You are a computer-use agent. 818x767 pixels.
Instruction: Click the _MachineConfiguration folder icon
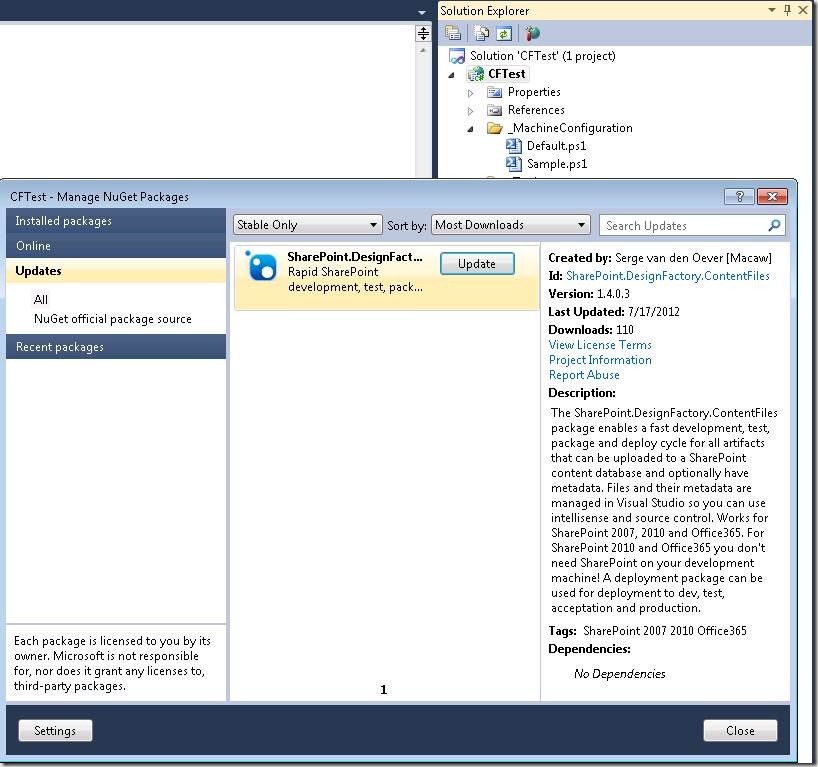(x=494, y=128)
